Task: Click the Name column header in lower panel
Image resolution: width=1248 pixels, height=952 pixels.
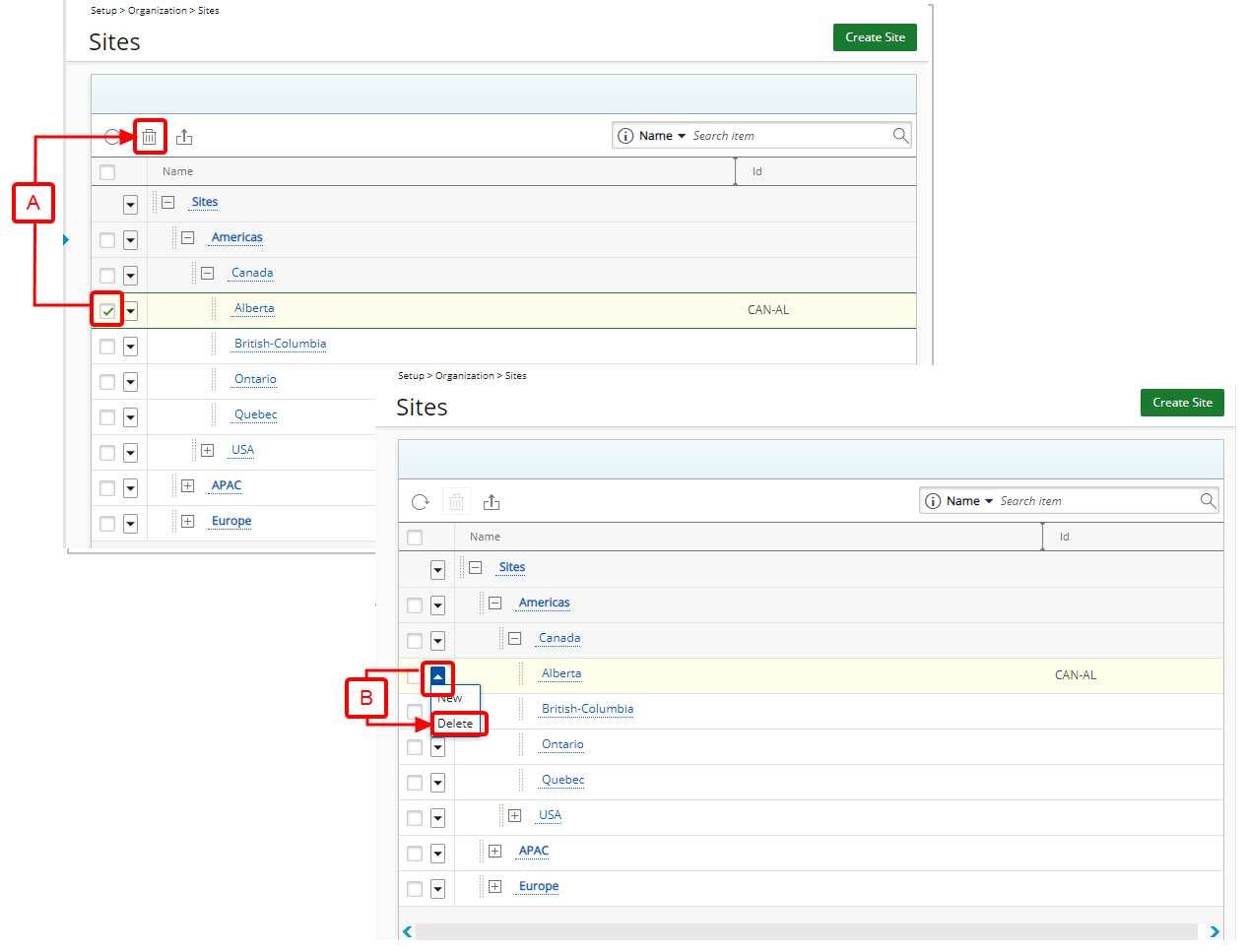Action: (485, 537)
